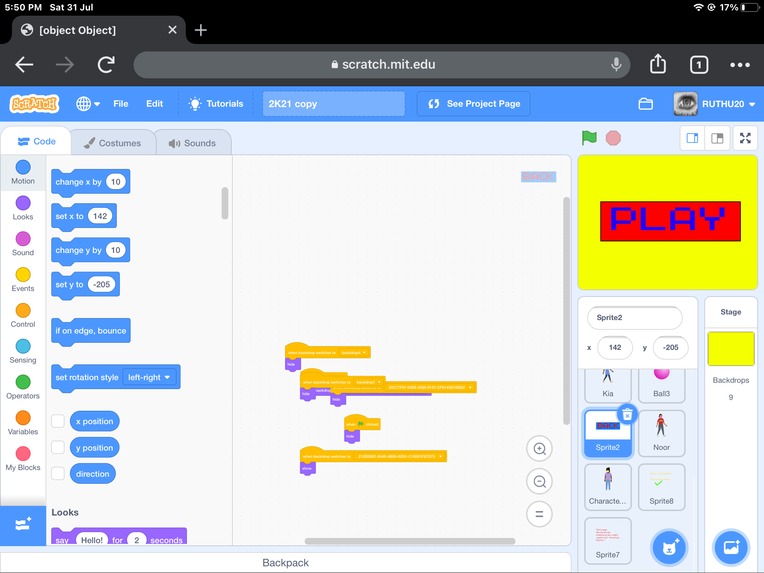Edit the sprite x value 142
The image size is (764, 573).
click(615, 347)
